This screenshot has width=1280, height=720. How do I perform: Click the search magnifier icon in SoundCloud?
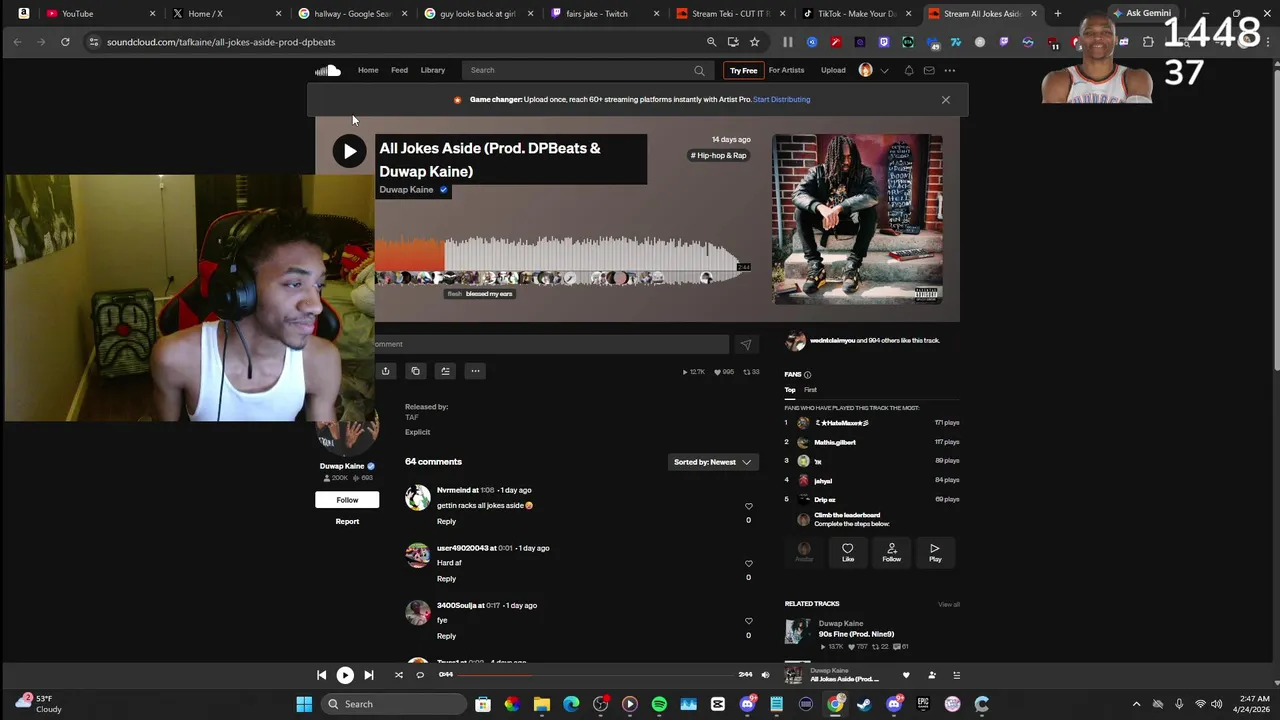(699, 70)
